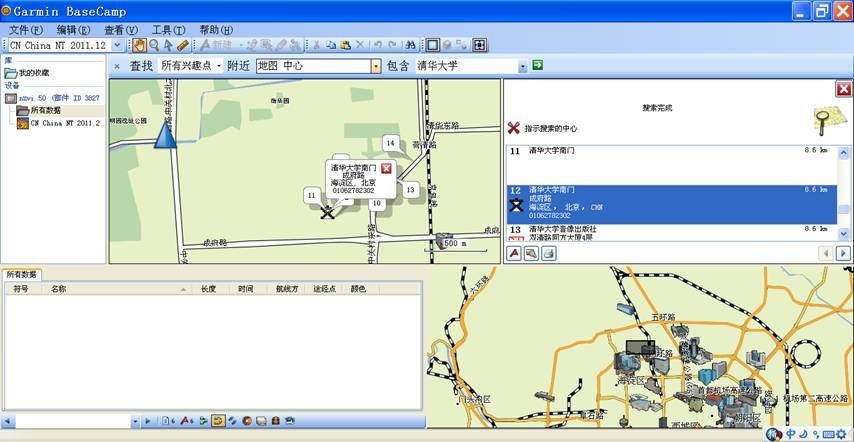Click the Undo arrow icon
Viewport: 854px width, 442px height.
(x=378, y=45)
